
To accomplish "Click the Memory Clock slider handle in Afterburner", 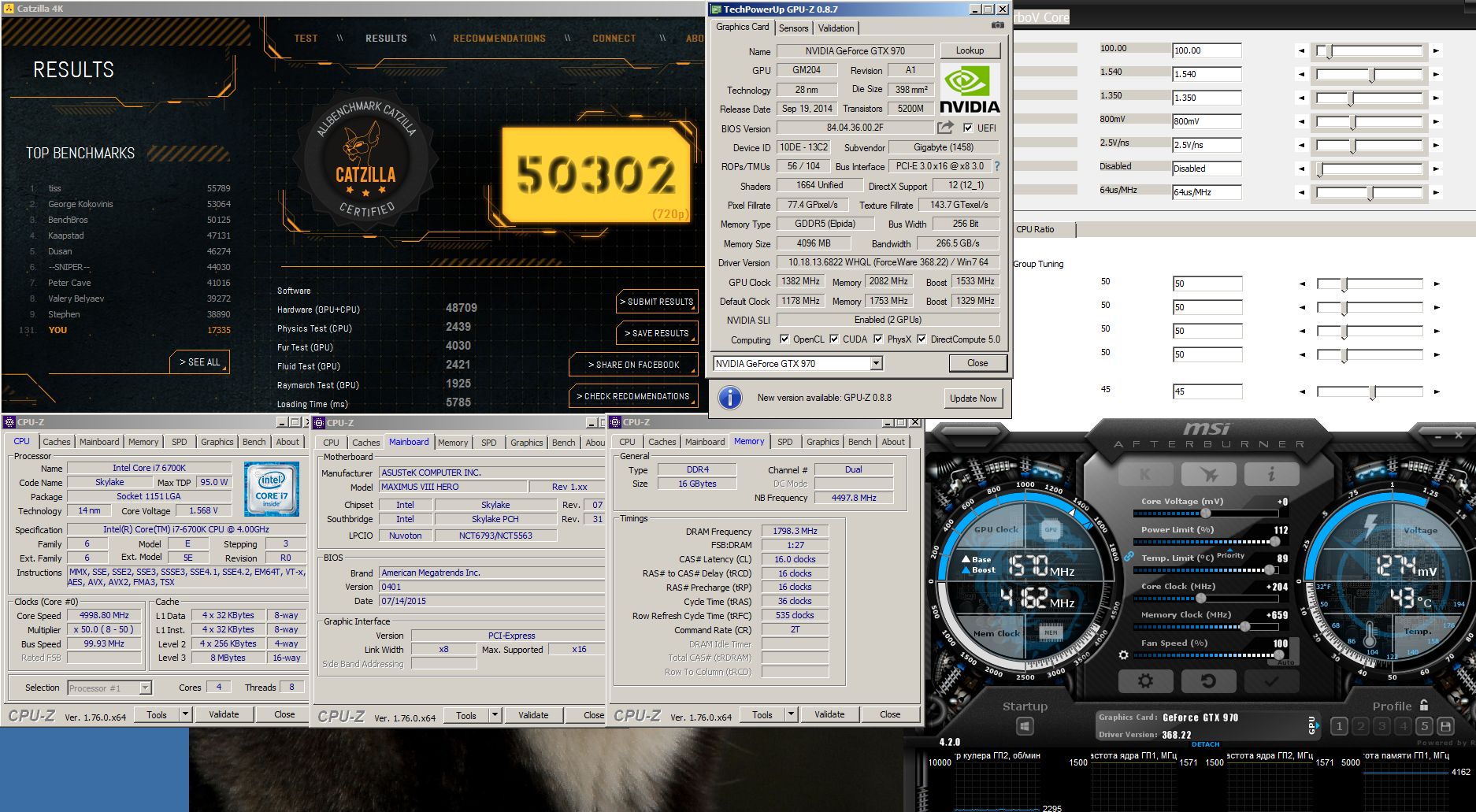I will (x=1244, y=627).
